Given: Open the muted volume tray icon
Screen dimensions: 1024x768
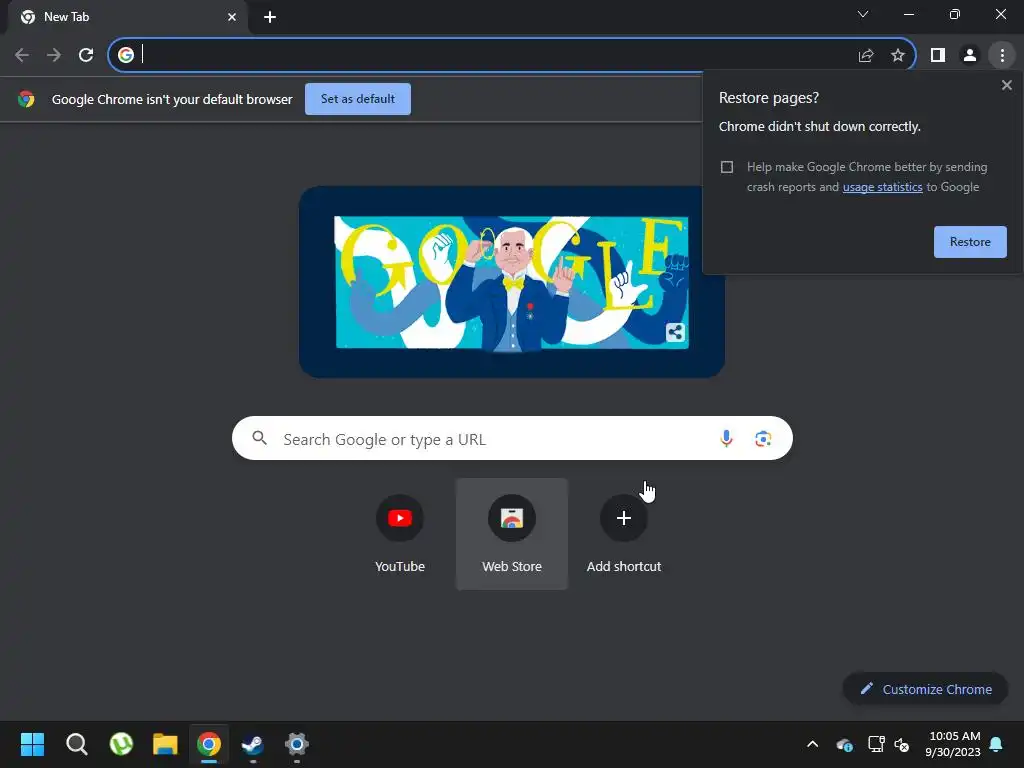Looking at the screenshot, I should [x=902, y=744].
